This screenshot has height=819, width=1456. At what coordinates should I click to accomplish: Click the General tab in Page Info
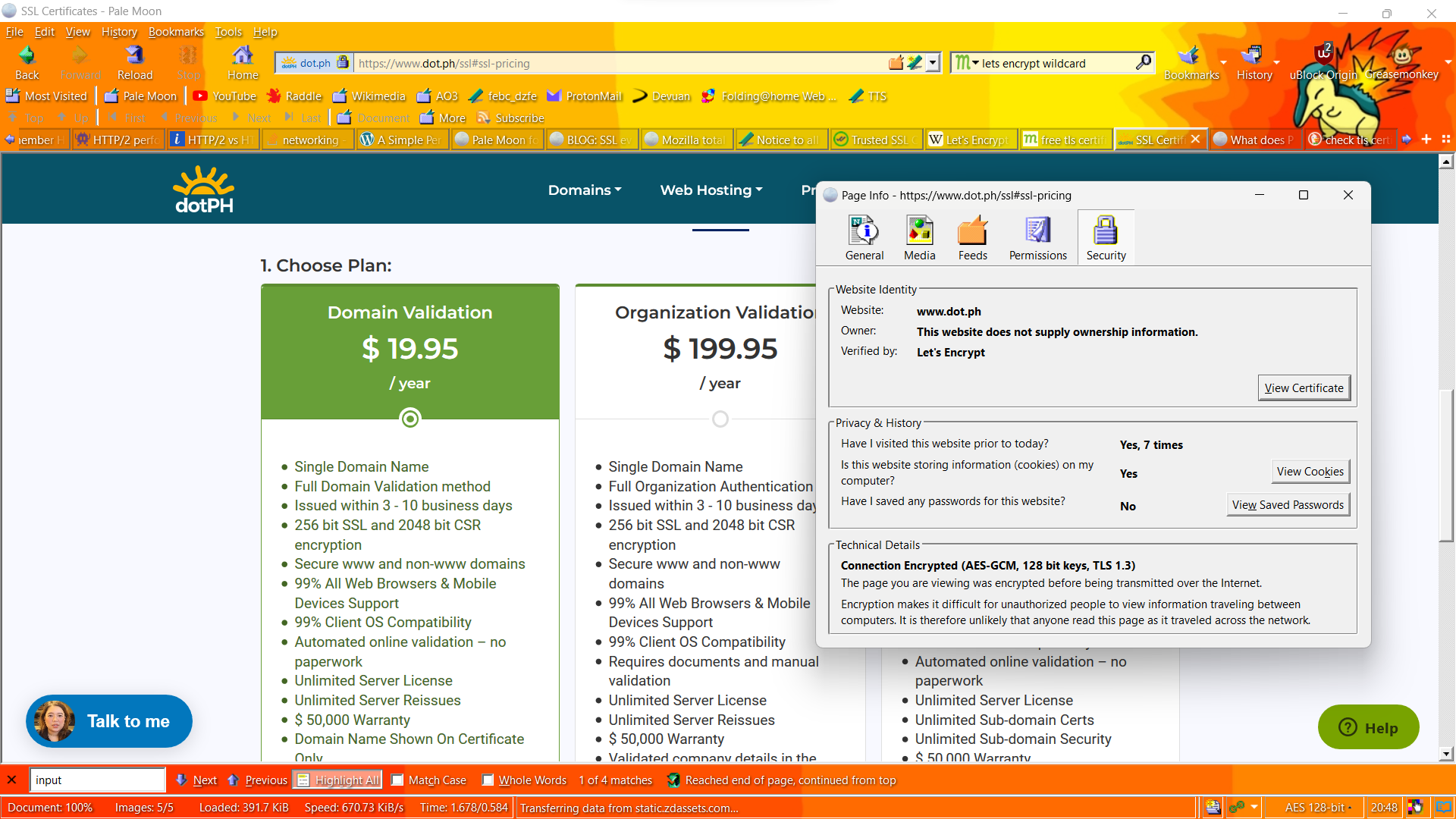[x=864, y=238]
